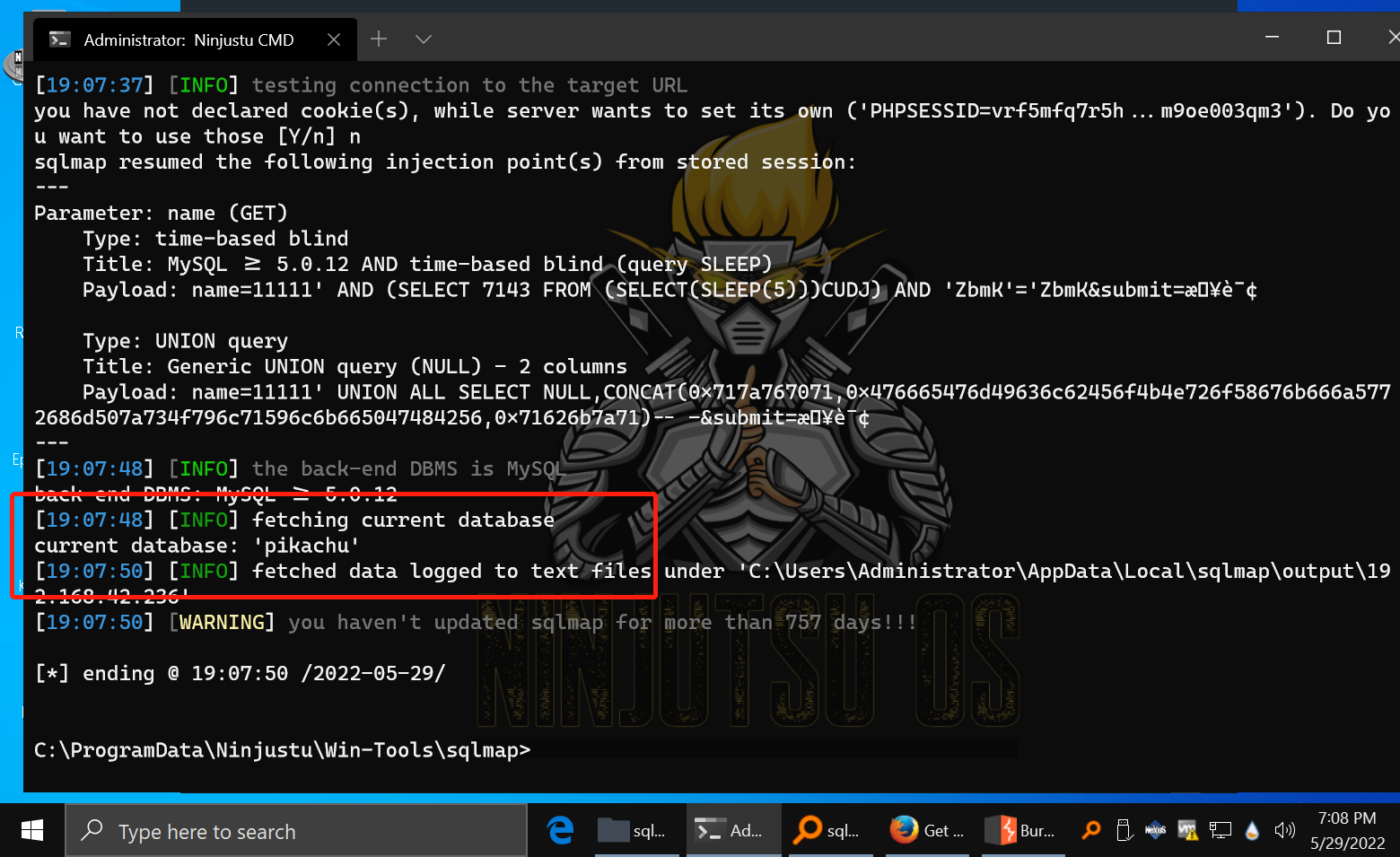Image resolution: width=1400 pixels, height=857 pixels.
Task: Click "the back-end DBMS is MySQL" line
Action: [299, 468]
